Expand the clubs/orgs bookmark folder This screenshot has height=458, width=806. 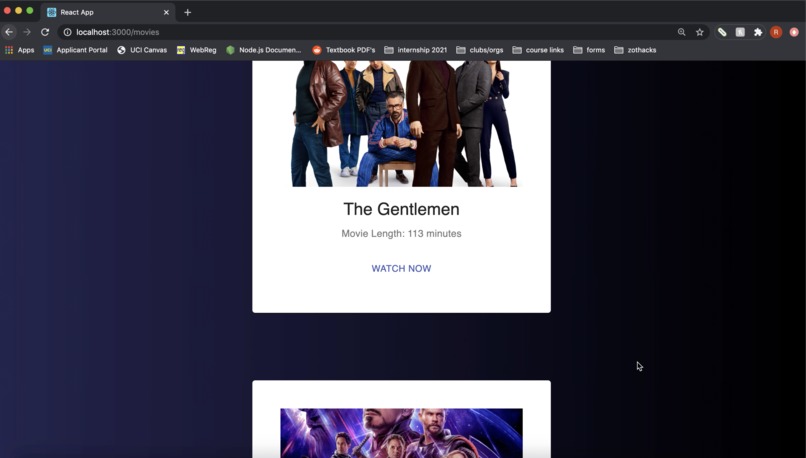480,50
